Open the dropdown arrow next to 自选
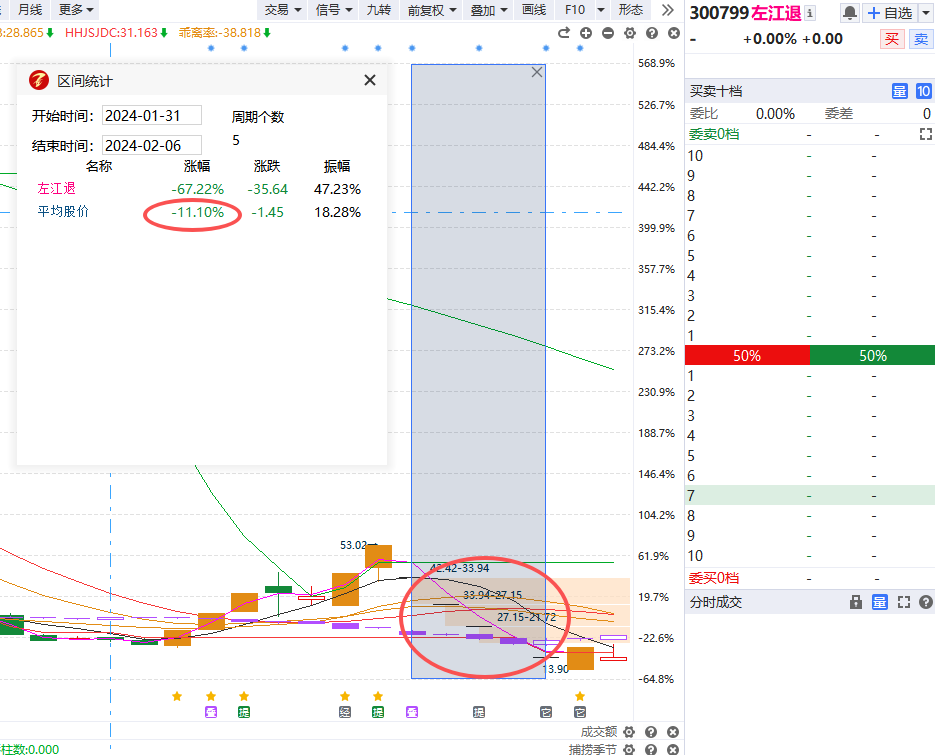Image resolution: width=935 pixels, height=755 pixels. 925,13
